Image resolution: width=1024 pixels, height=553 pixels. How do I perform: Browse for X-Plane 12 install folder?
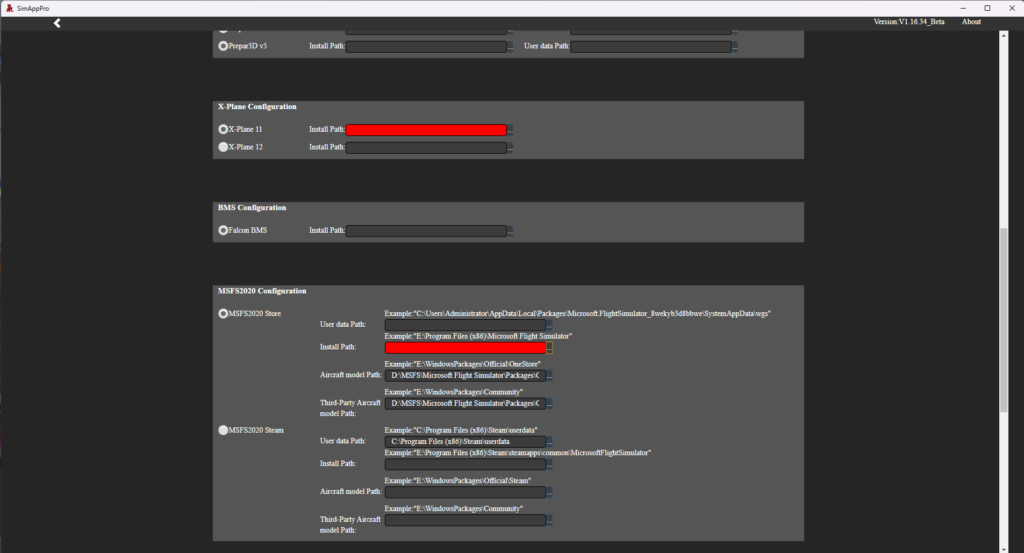click(510, 148)
